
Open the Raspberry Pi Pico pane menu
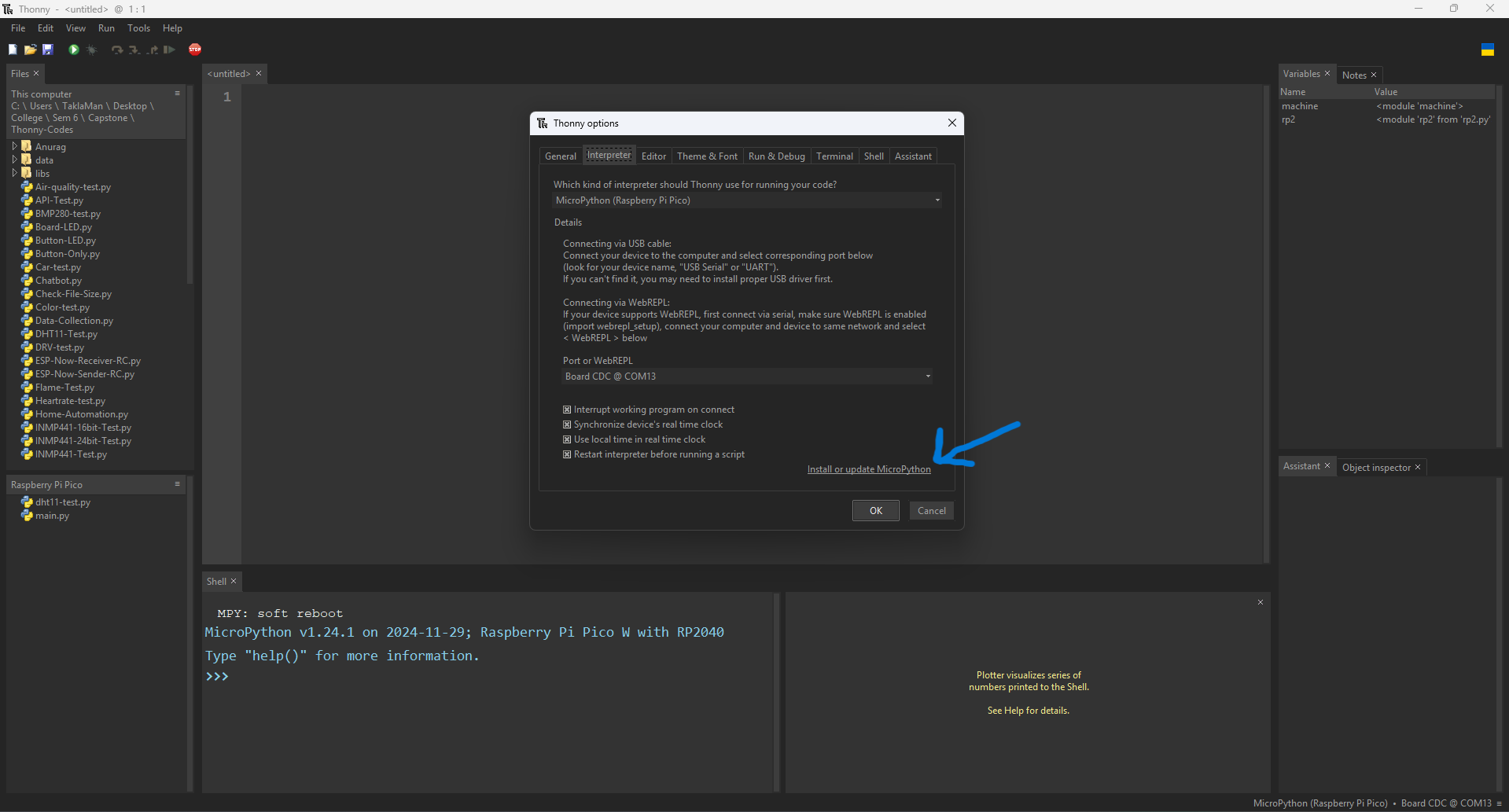coord(177,484)
